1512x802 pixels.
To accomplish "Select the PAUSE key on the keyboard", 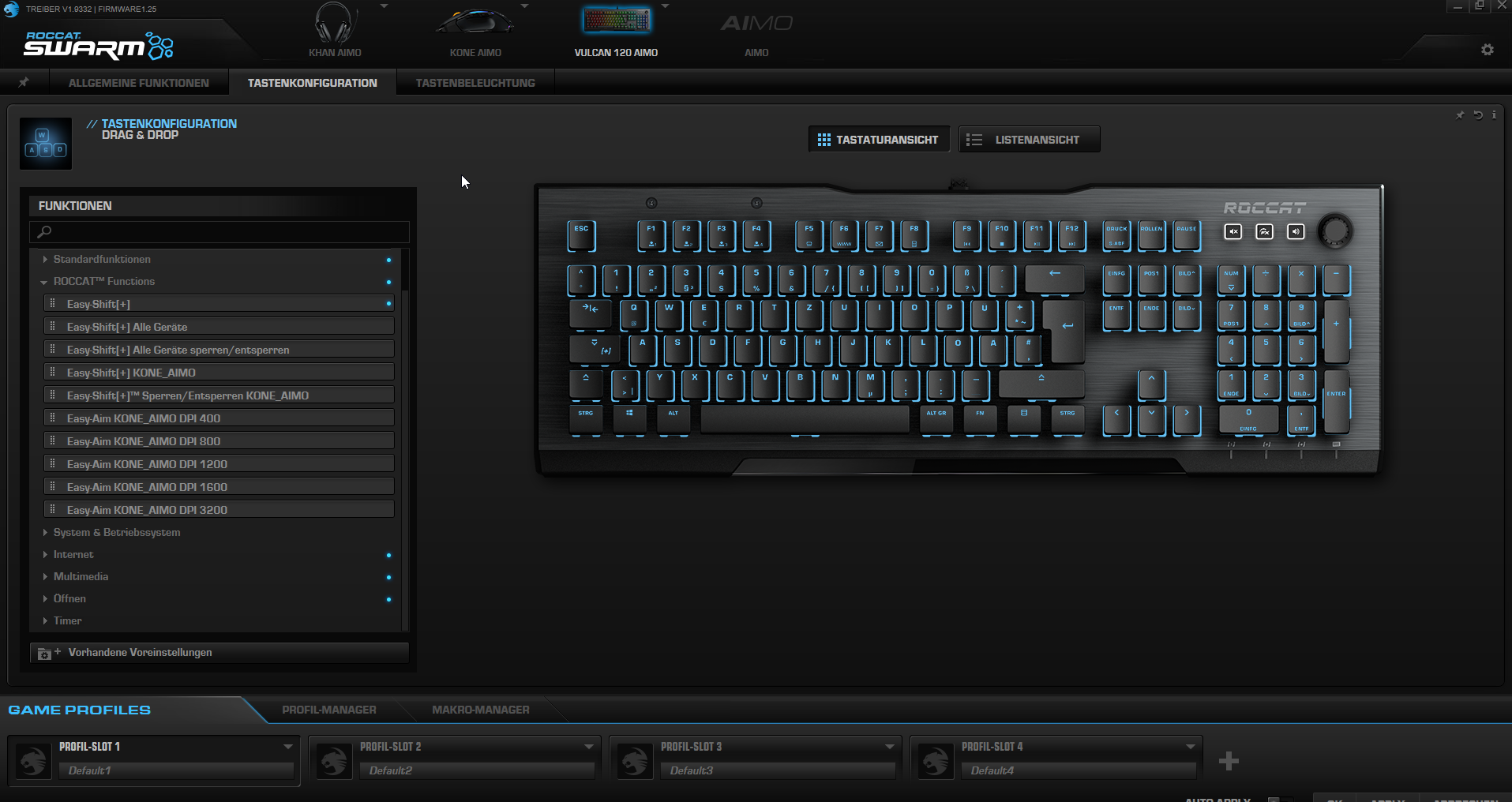I will pos(1187,235).
